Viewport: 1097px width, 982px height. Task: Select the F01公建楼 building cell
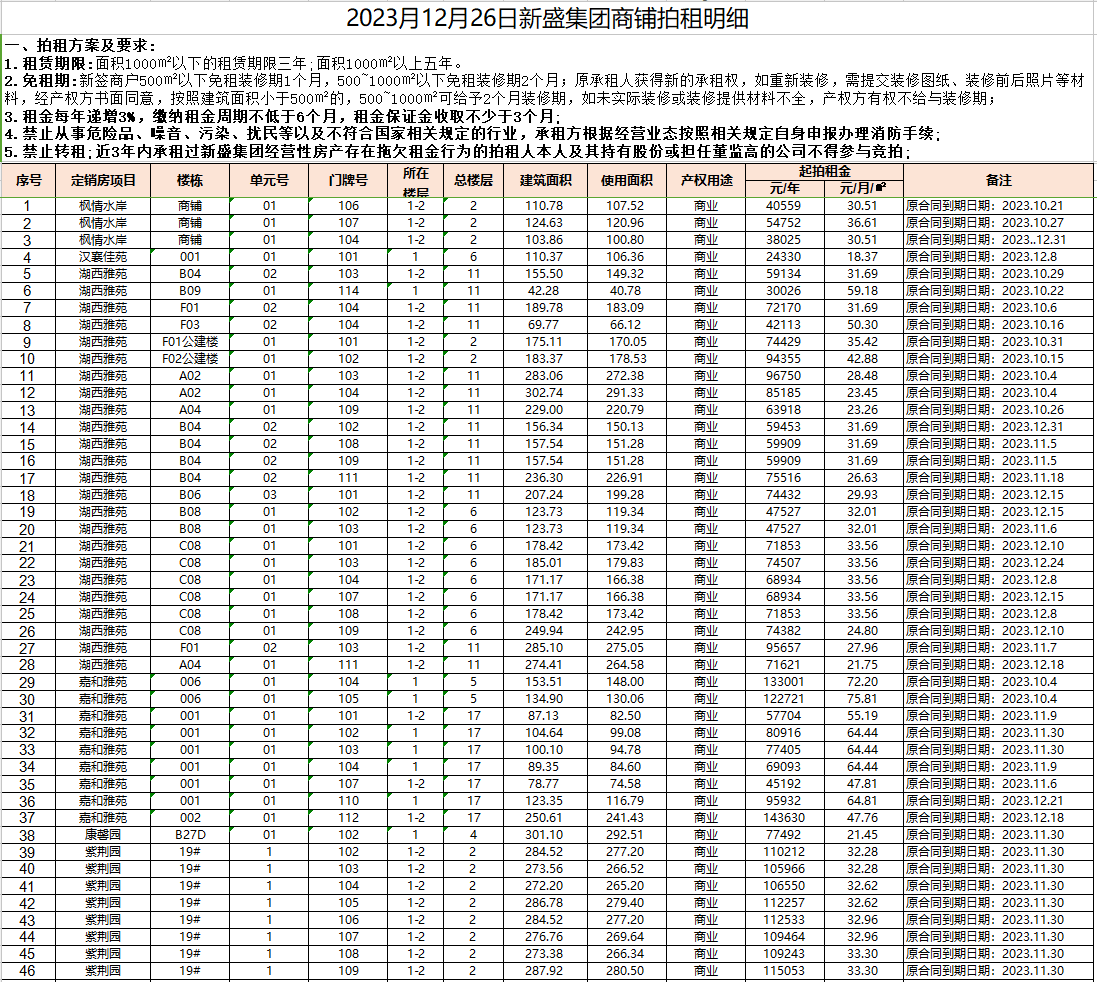190,342
